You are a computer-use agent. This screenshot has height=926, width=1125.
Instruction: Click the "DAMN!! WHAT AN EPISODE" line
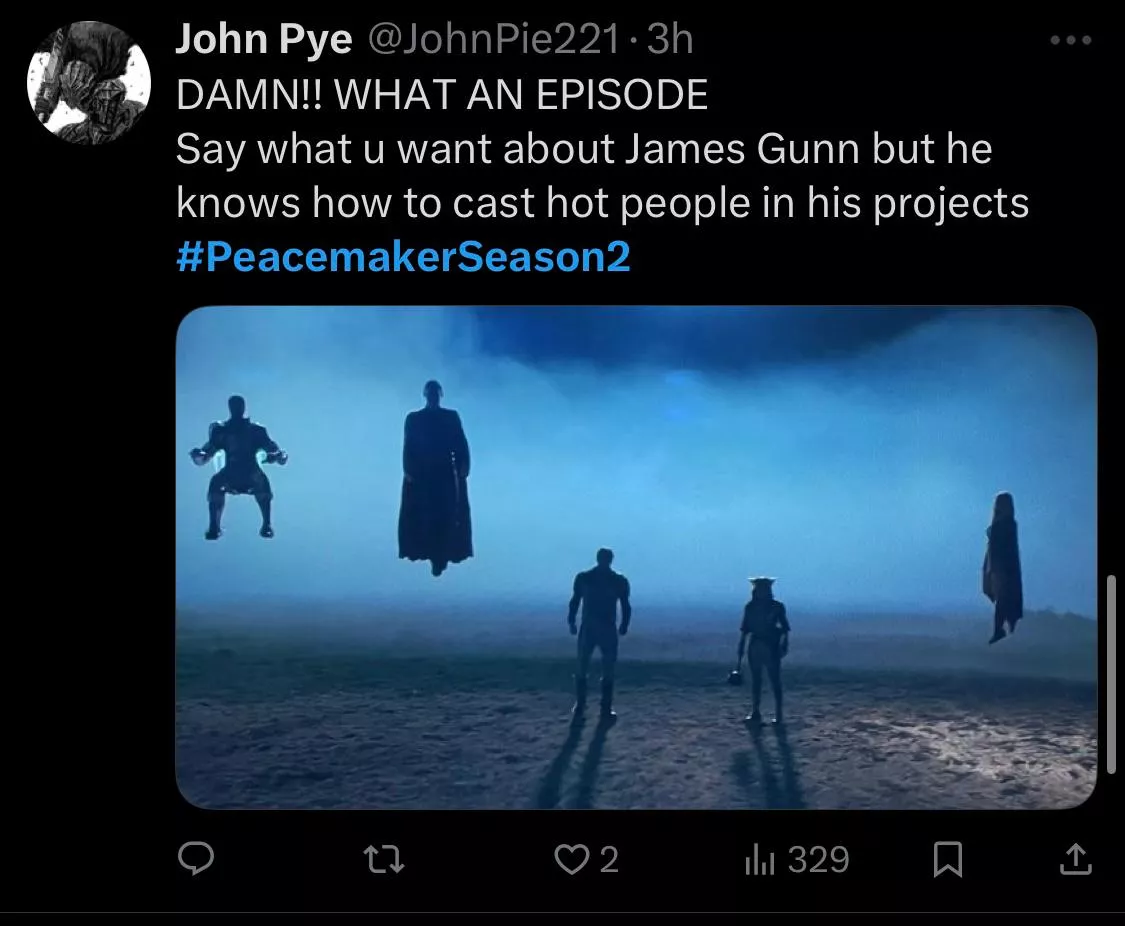pyautogui.click(x=442, y=95)
